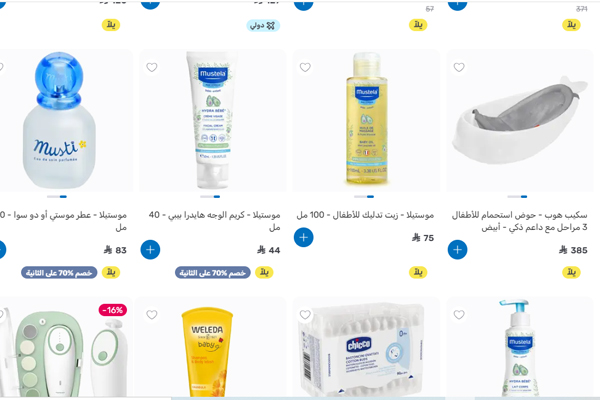Open the Musti perfume bottle image
This screenshot has height=400, width=600.
tap(59, 120)
